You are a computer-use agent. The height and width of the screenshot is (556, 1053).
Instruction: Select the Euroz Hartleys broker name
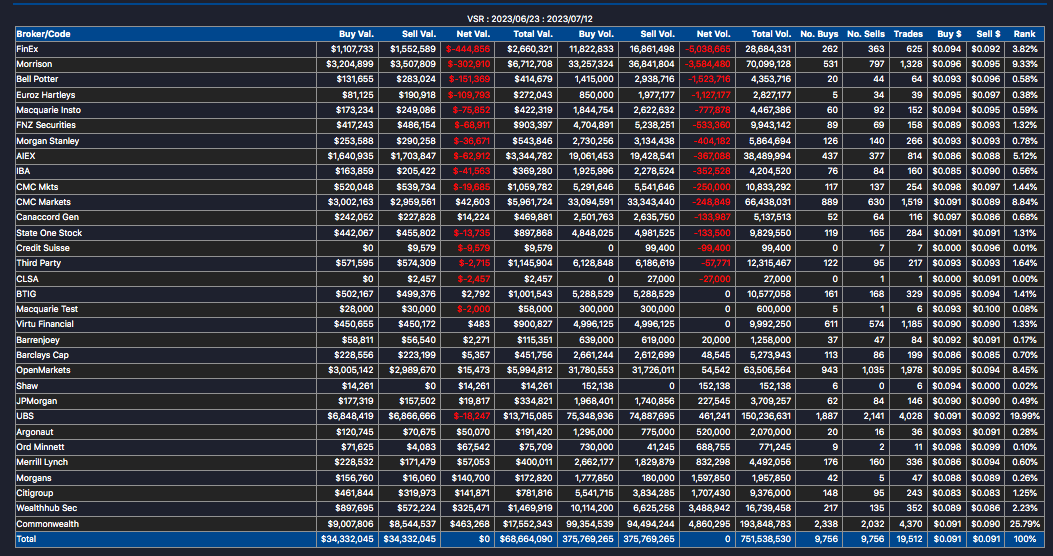46,95
